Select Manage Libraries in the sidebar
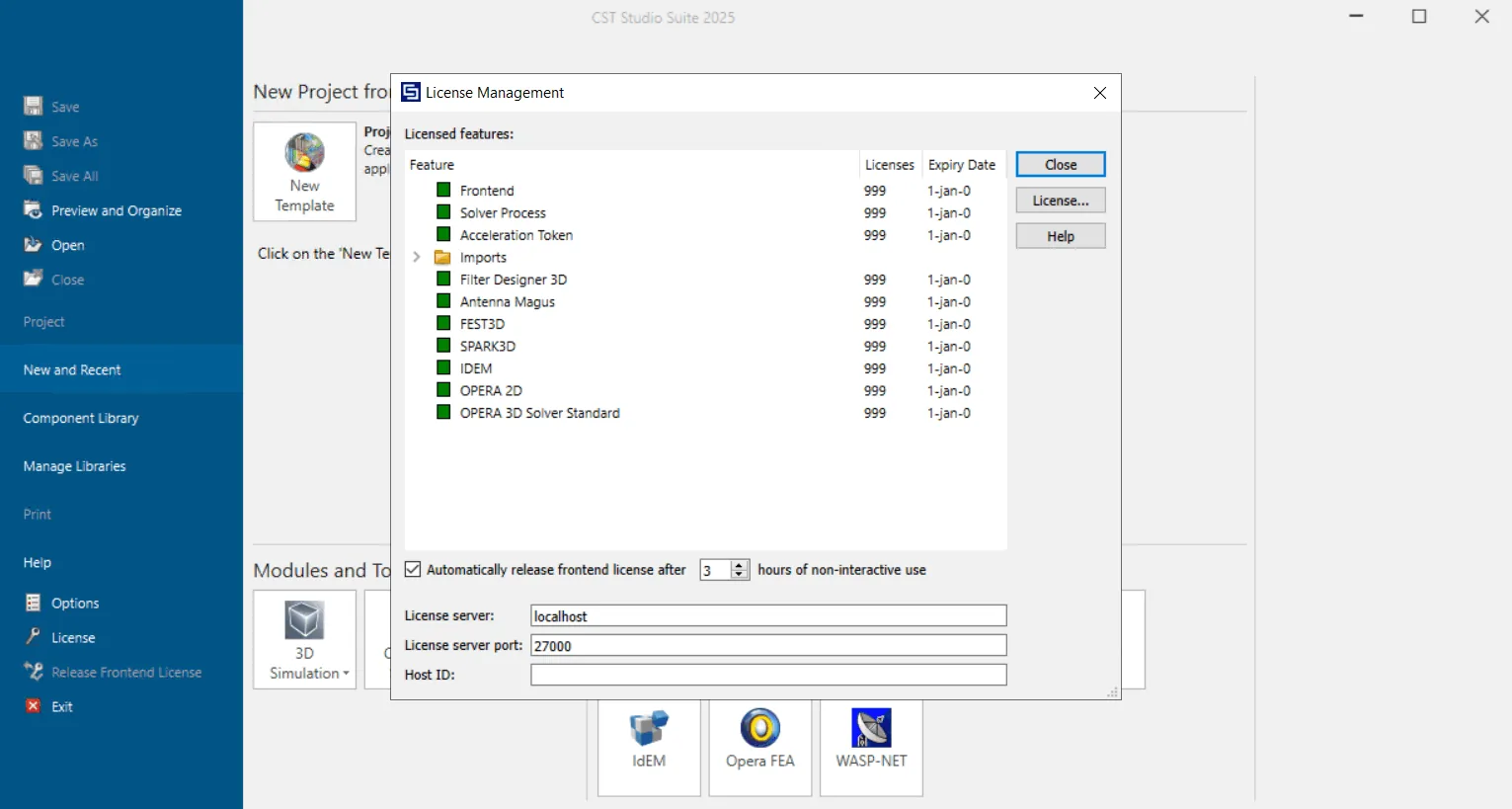 coord(75,466)
